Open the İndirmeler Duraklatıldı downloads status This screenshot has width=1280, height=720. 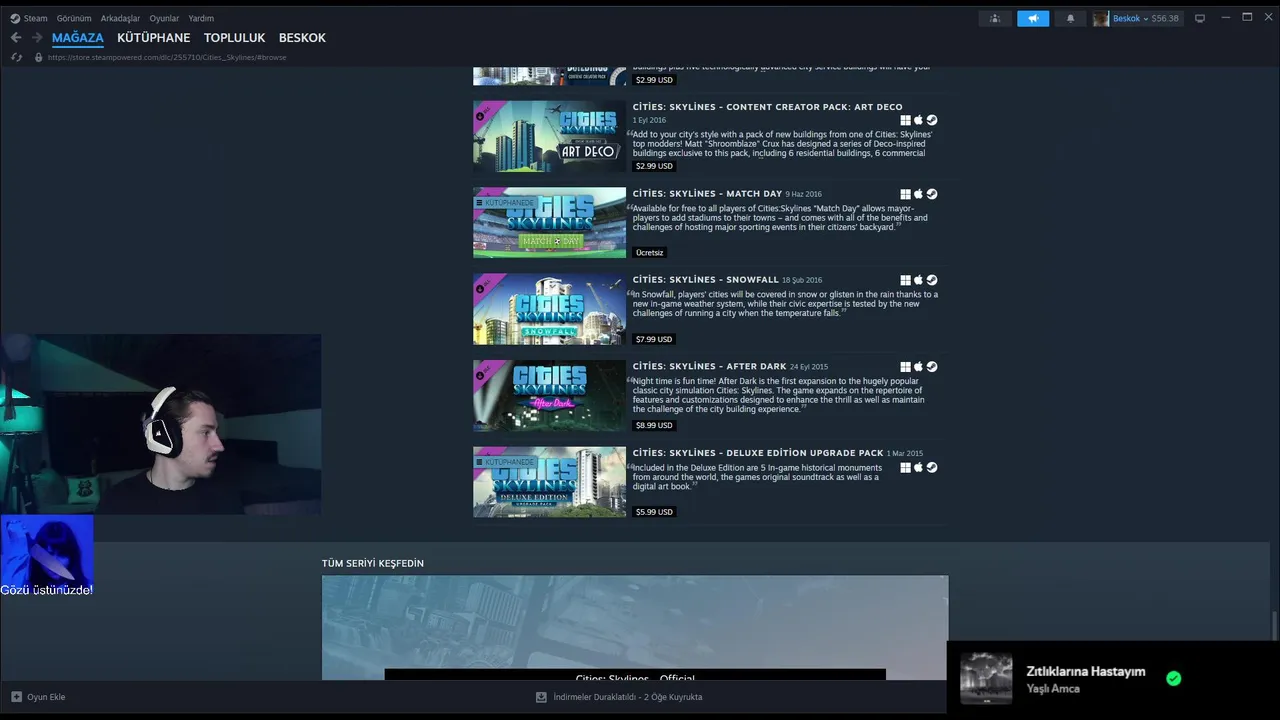619,697
